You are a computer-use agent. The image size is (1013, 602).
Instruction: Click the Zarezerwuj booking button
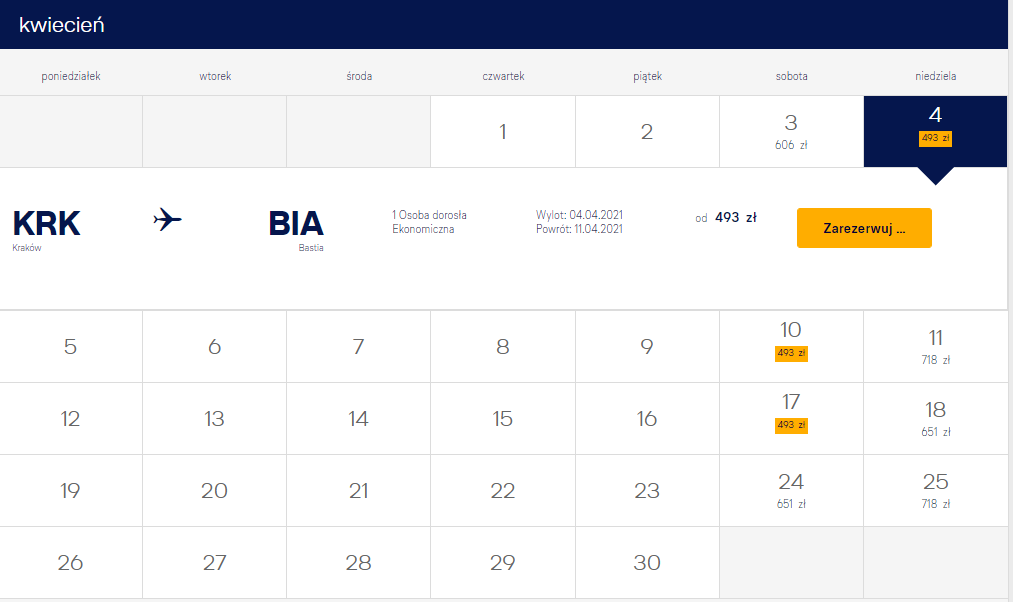(864, 228)
